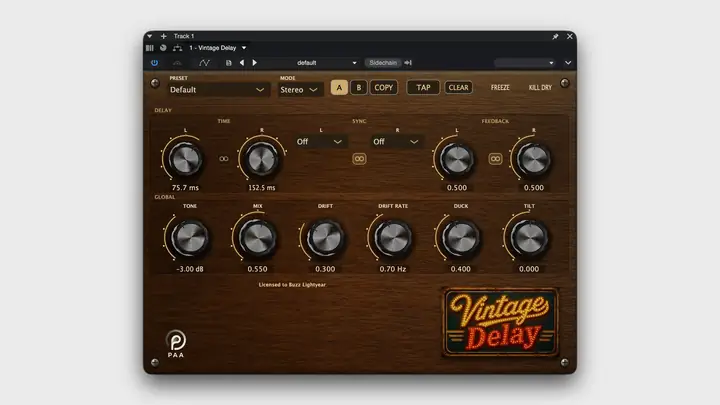Click the plus icon beside Track 1
The height and width of the screenshot is (405, 720).
click(163, 36)
